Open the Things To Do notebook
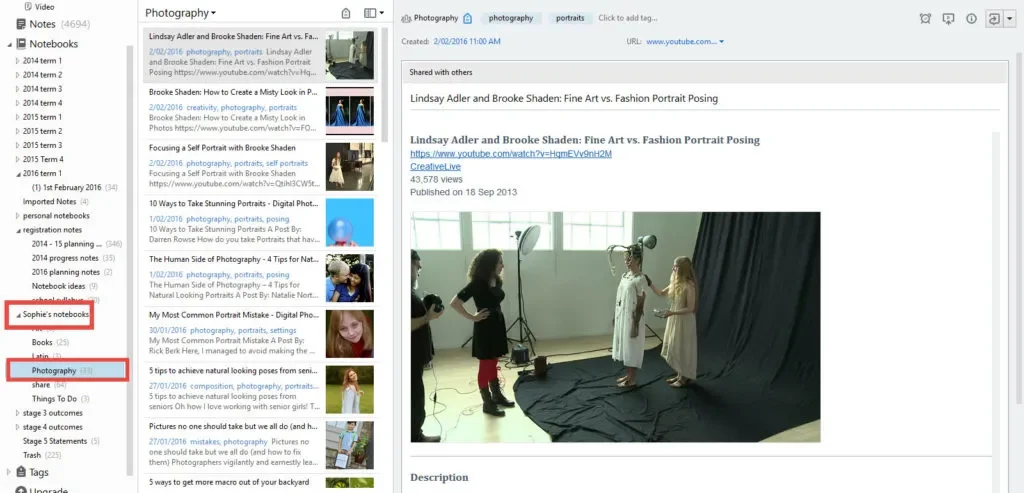The height and width of the screenshot is (493, 1024). (x=61, y=398)
